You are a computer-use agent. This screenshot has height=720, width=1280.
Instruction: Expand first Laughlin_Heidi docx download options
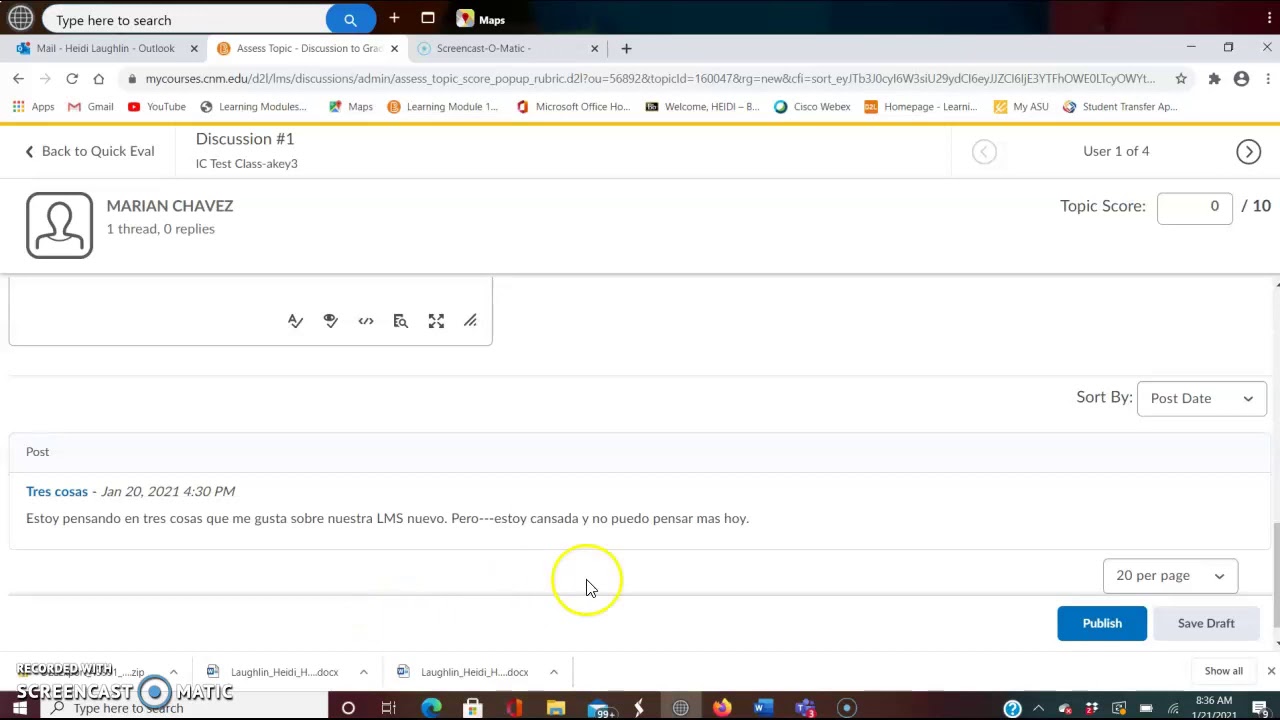(x=363, y=672)
